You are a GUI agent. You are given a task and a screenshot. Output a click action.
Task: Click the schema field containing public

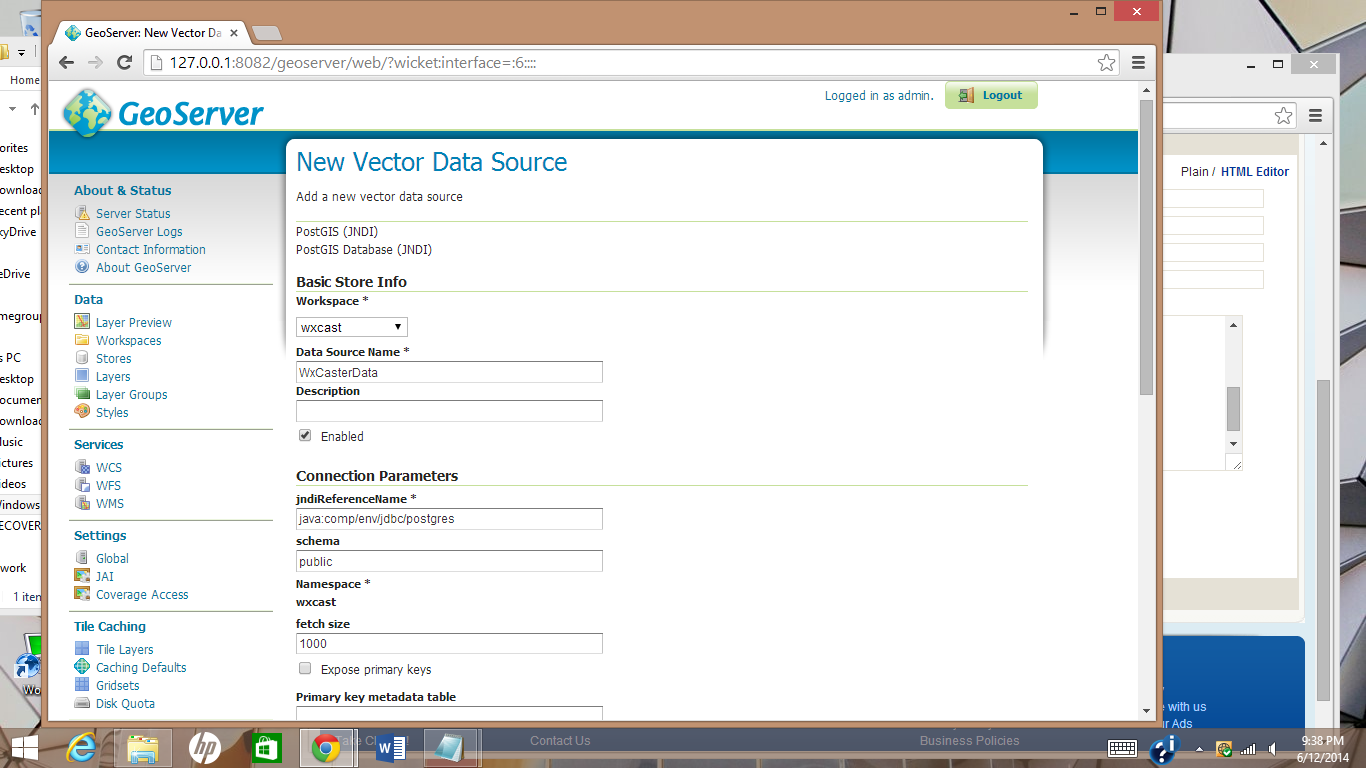[449, 561]
